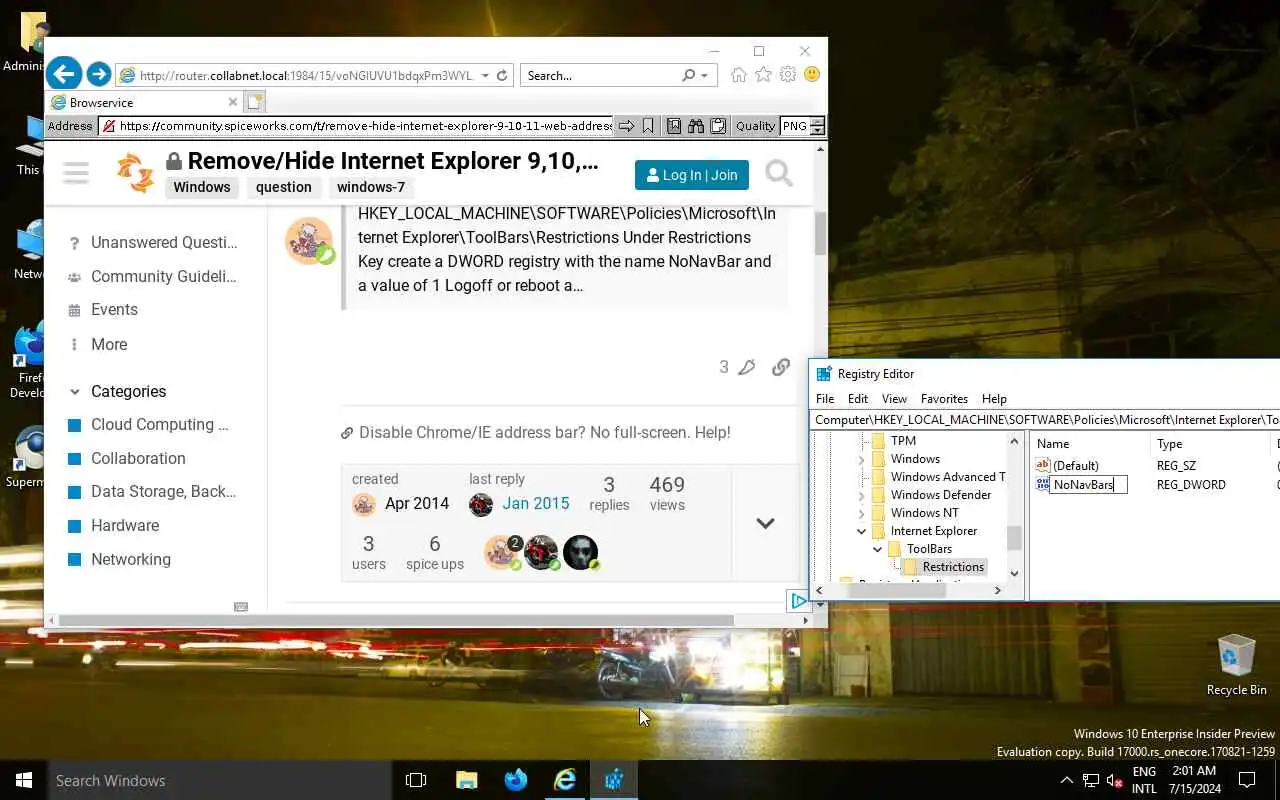Select the Restrictions registry key
Screen dimensions: 1280x800
[953, 567]
